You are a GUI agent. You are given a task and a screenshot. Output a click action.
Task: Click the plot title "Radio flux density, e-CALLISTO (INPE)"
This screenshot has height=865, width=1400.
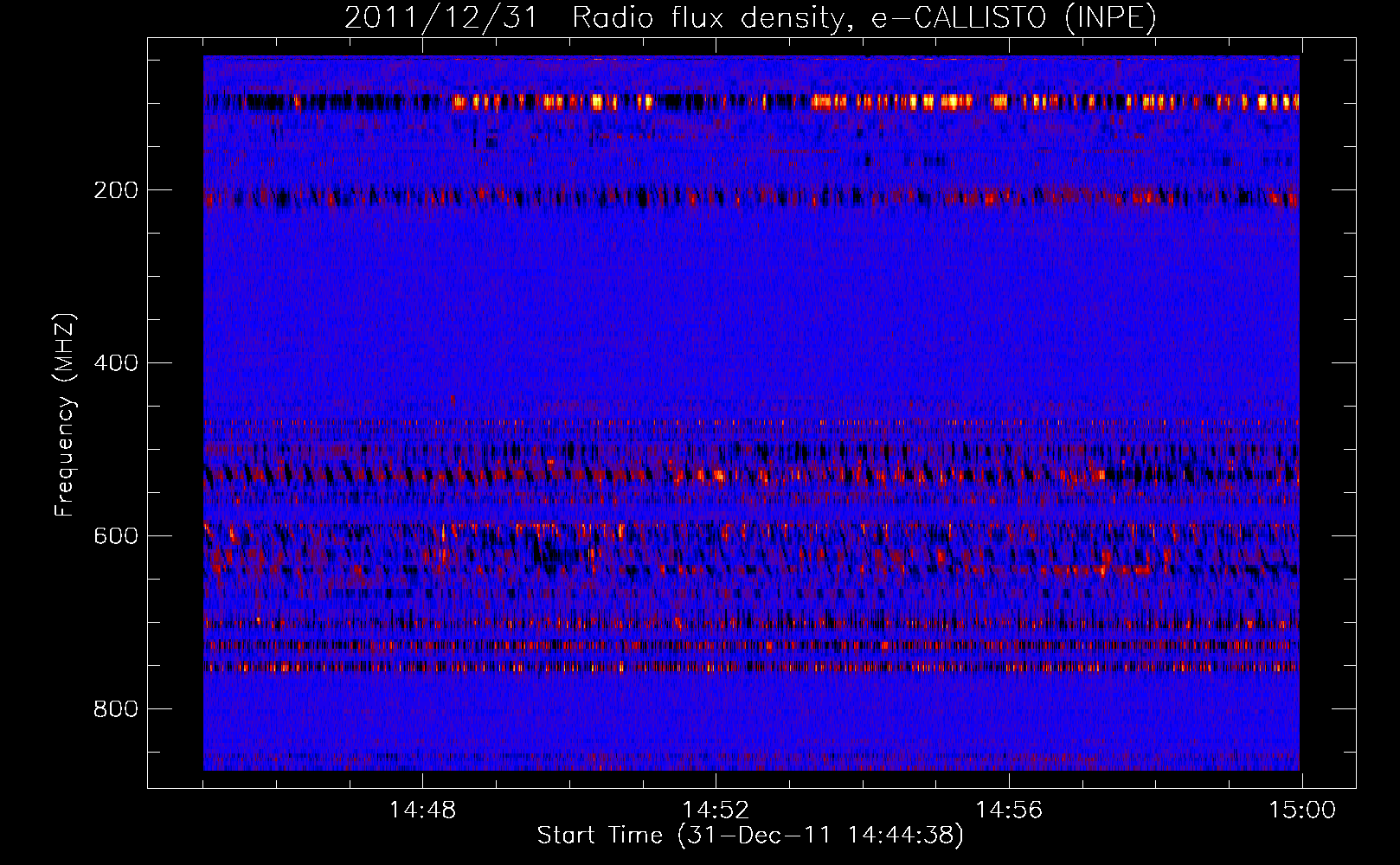(x=864, y=18)
